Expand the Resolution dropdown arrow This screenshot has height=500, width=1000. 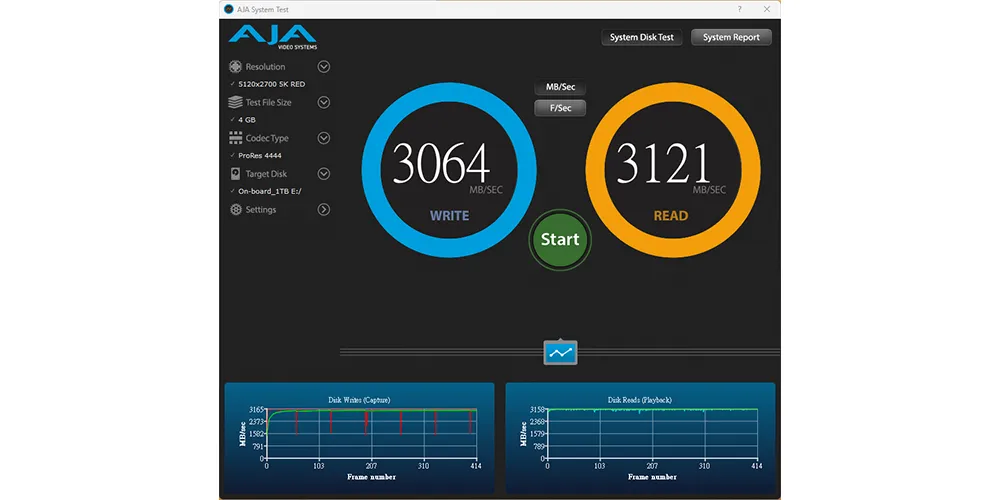tap(324, 67)
